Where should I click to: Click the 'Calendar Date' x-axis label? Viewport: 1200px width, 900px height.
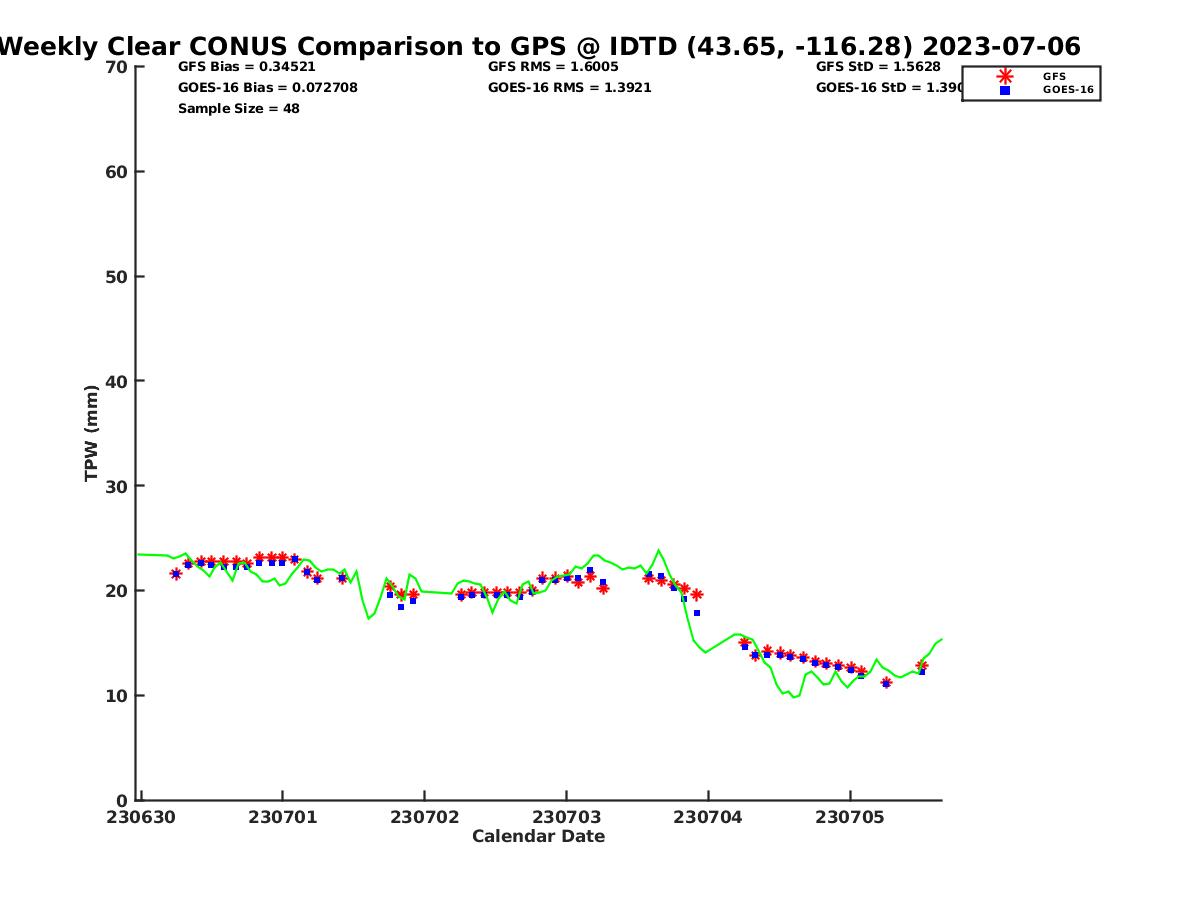(x=538, y=837)
